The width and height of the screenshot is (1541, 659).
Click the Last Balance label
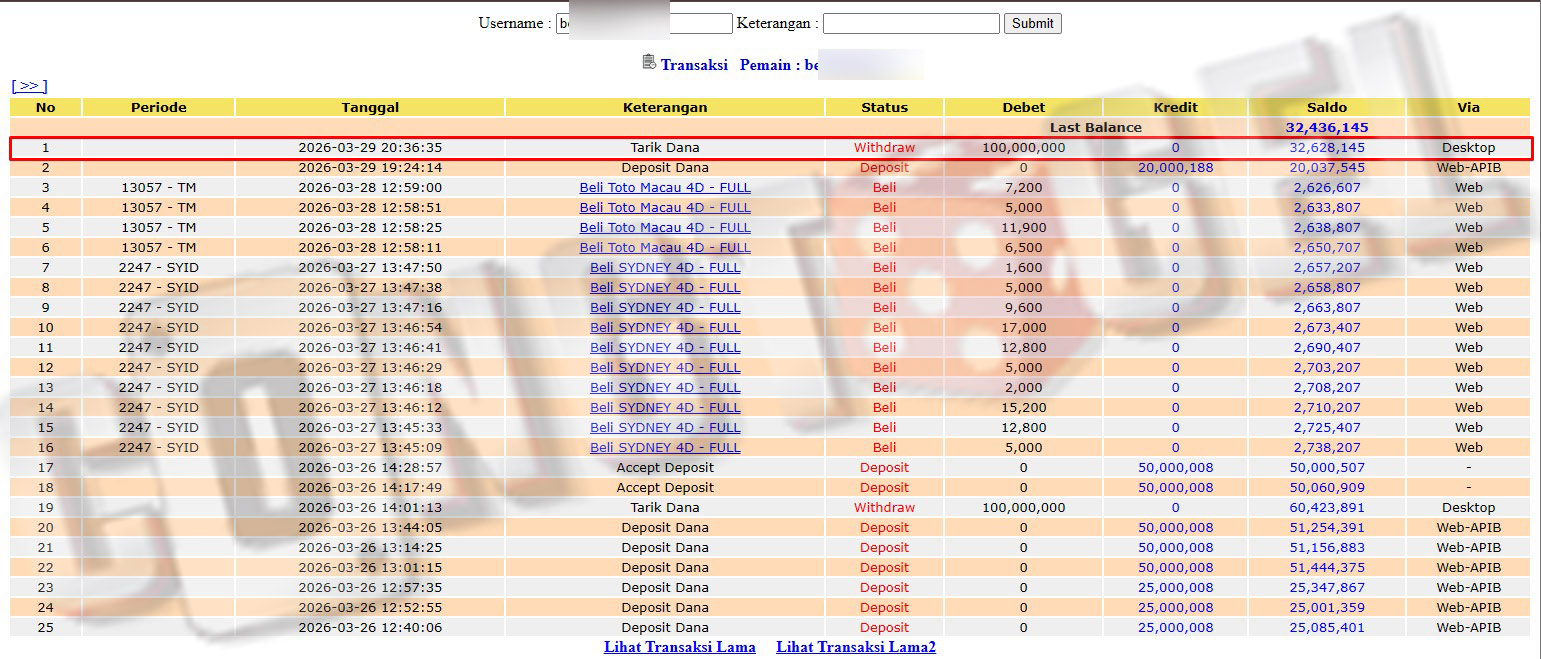pos(1096,127)
